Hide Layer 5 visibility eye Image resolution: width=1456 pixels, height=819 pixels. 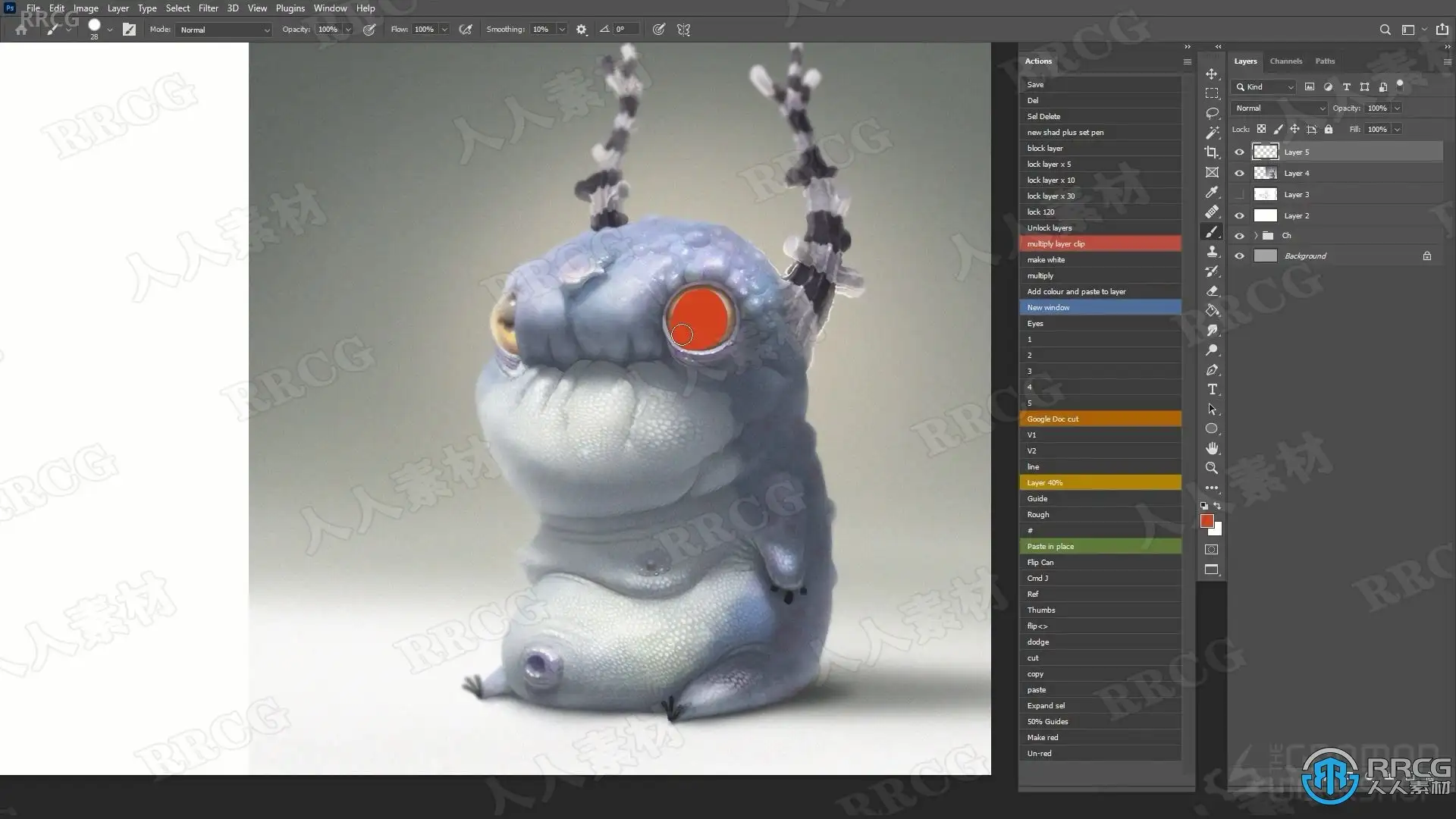(x=1239, y=152)
